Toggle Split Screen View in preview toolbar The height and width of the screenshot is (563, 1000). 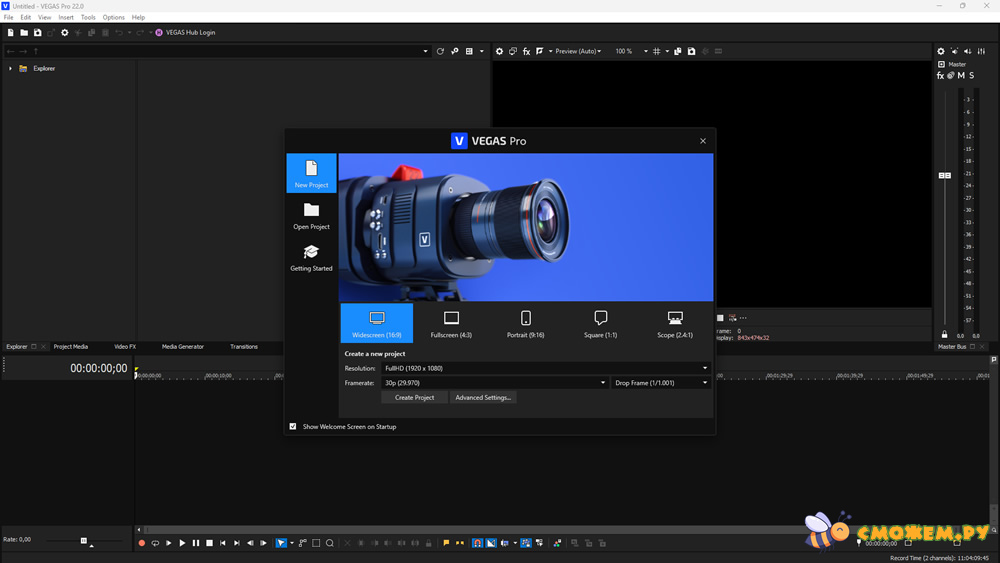(540, 51)
